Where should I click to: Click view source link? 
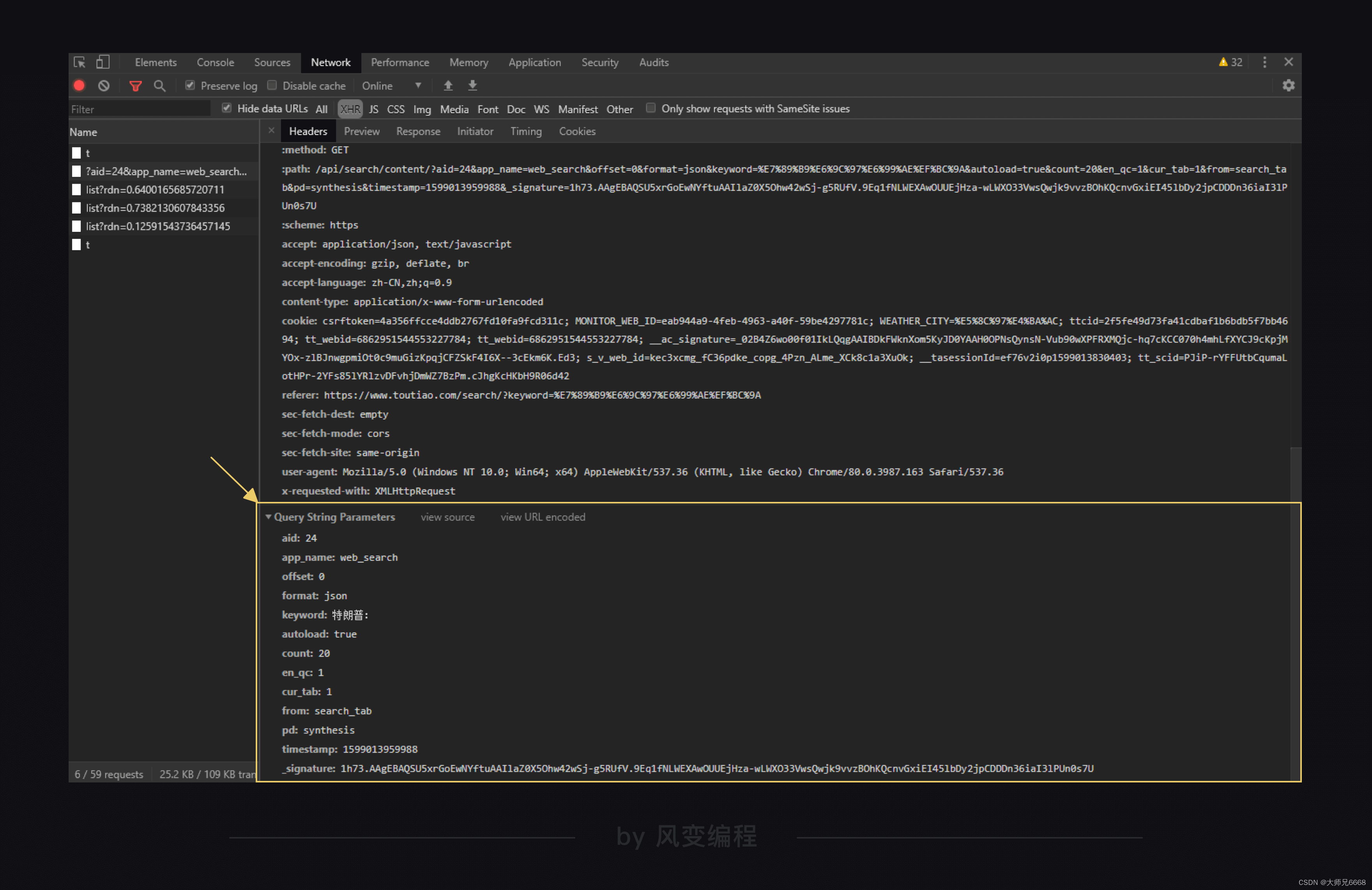click(x=448, y=517)
